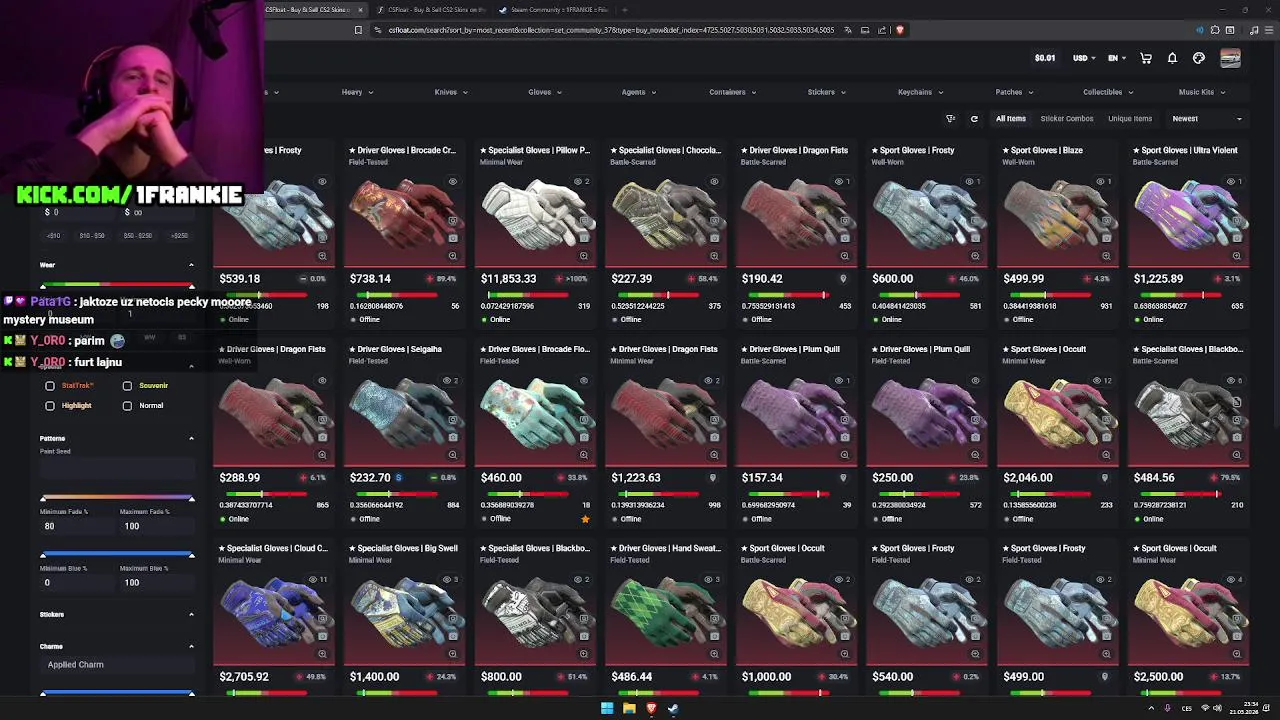Screen dimensions: 1280x720
Task: Click the Maximum Blue % field
Action: [155, 582]
